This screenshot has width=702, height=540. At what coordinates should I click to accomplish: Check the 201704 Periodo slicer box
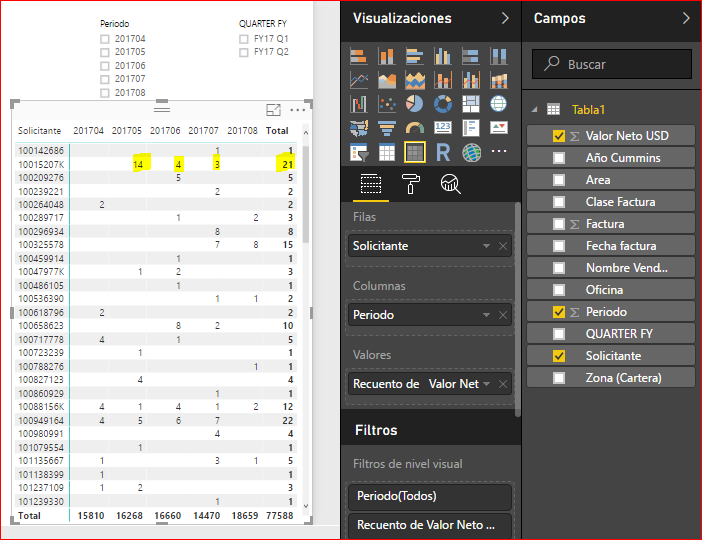point(105,39)
